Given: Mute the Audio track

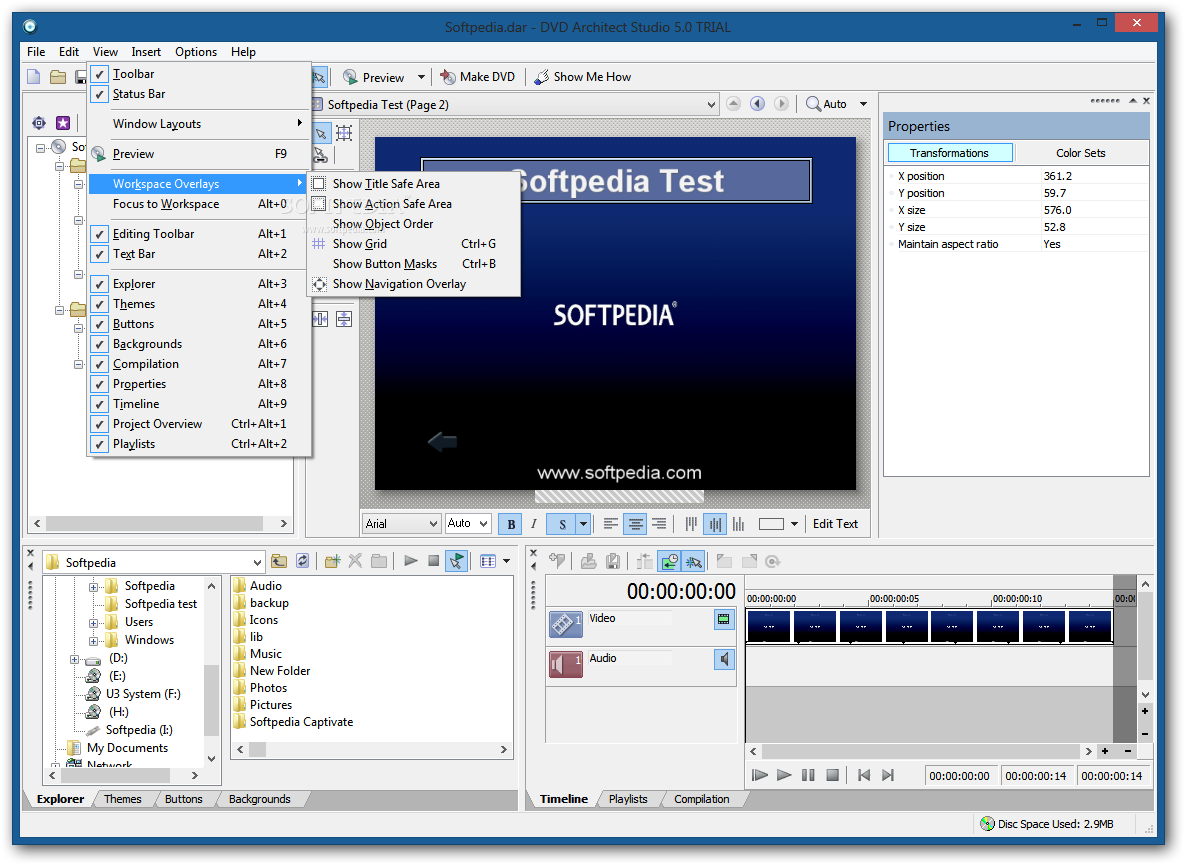Looking at the screenshot, I should (x=723, y=660).
